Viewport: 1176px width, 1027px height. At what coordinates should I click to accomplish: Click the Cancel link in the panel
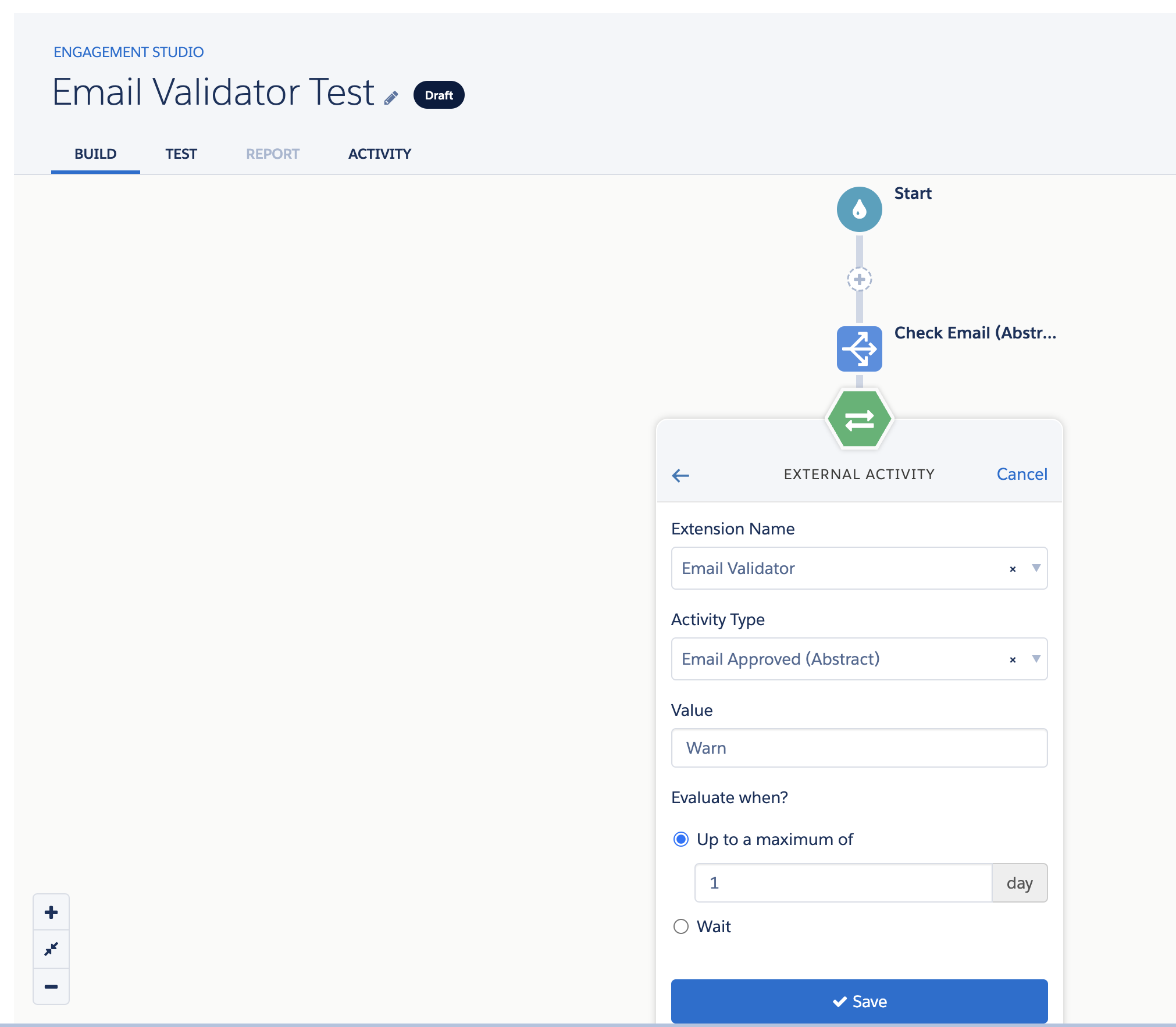[1021, 474]
